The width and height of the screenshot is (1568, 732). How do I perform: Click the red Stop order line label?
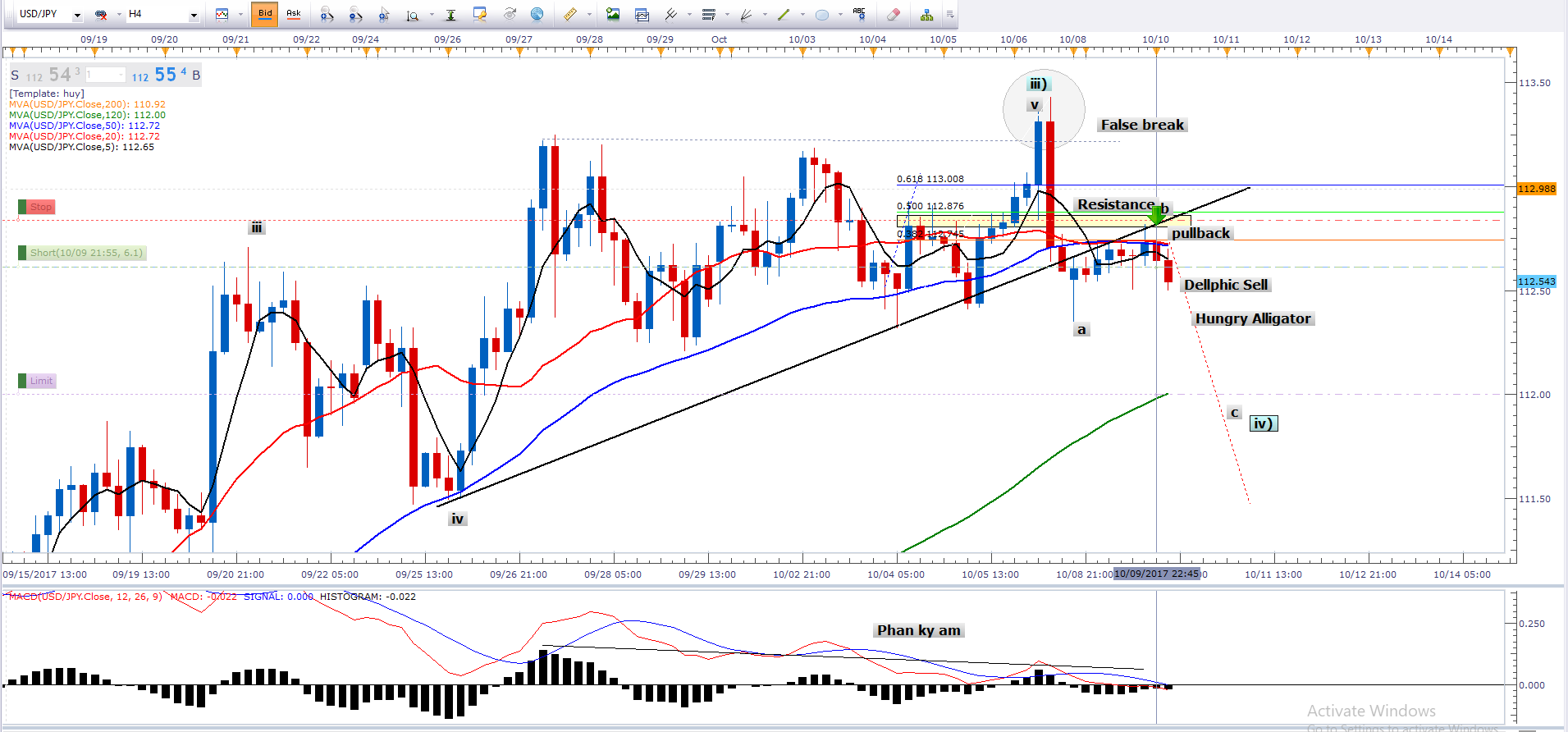pos(40,207)
